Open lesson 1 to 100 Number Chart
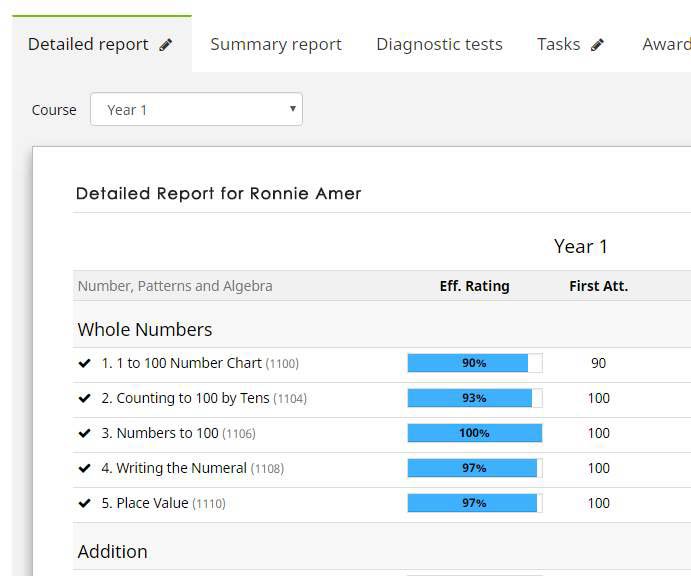Image resolution: width=691 pixels, height=576 pixels. click(182, 364)
